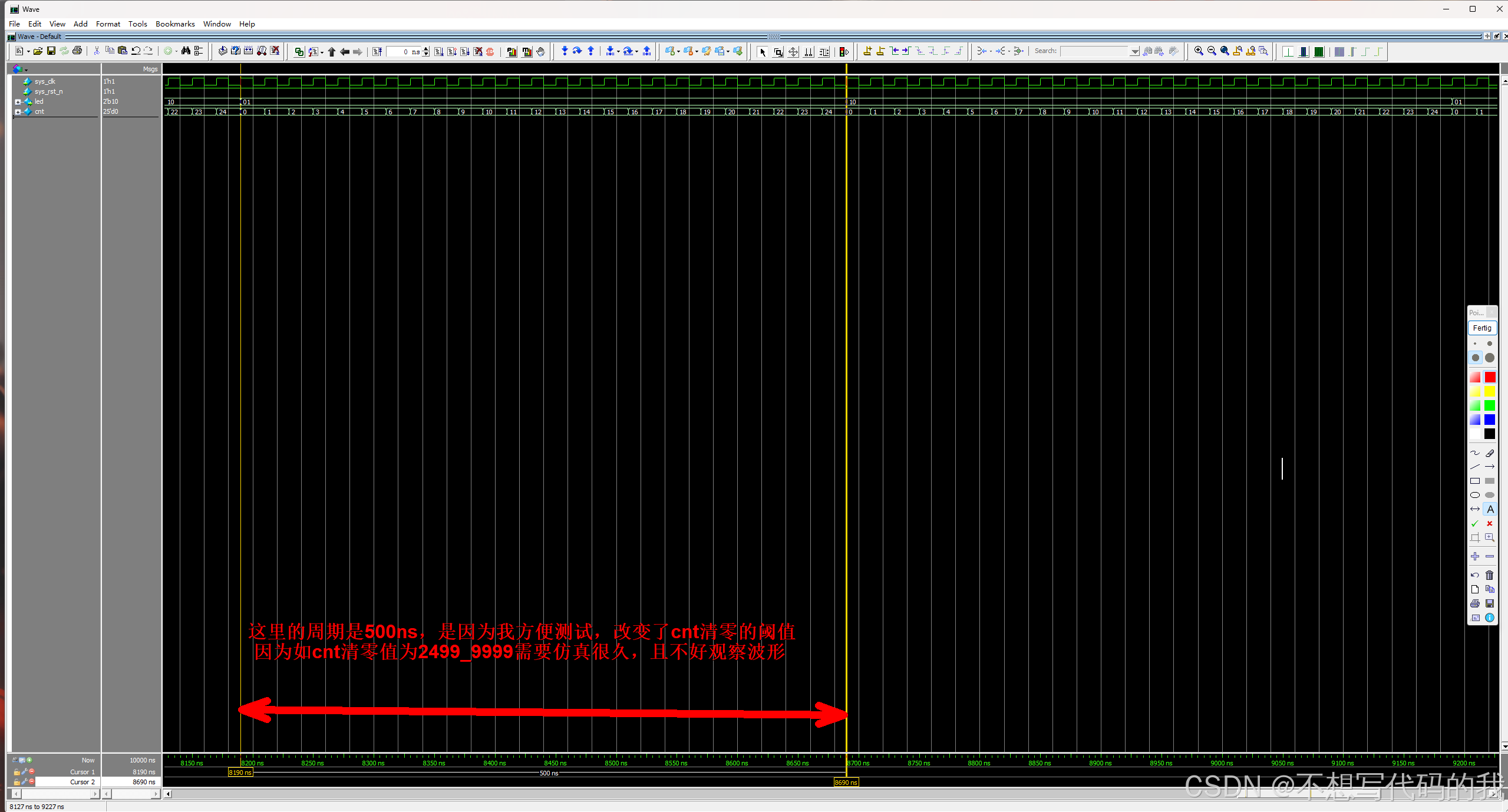Click the Zoom Out magnifier icon
This screenshot has width=1508, height=812.
[x=1212, y=51]
